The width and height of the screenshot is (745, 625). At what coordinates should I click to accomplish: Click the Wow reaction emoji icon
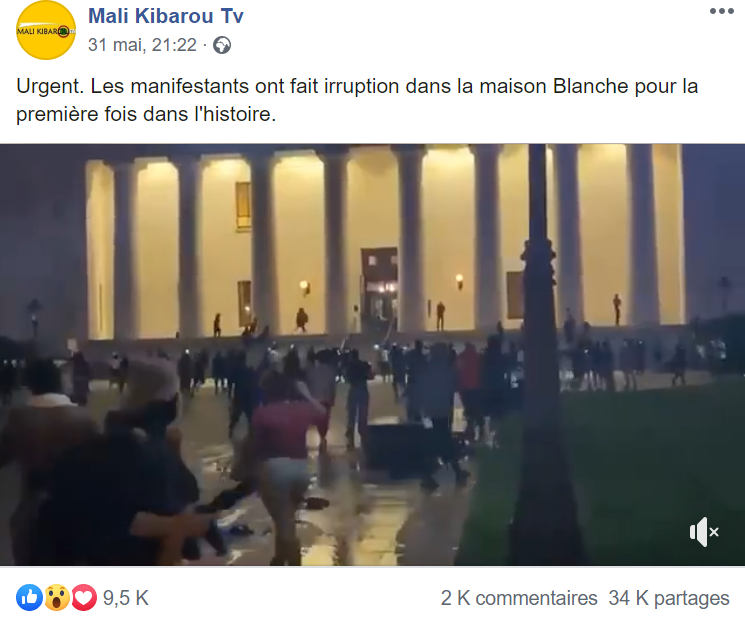[57, 597]
